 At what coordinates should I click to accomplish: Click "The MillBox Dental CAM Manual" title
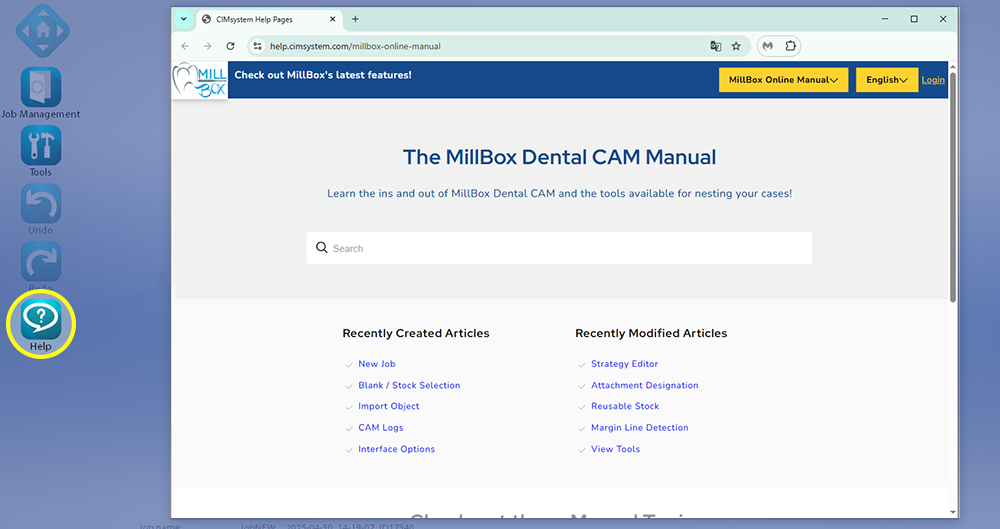(x=559, y=157)
